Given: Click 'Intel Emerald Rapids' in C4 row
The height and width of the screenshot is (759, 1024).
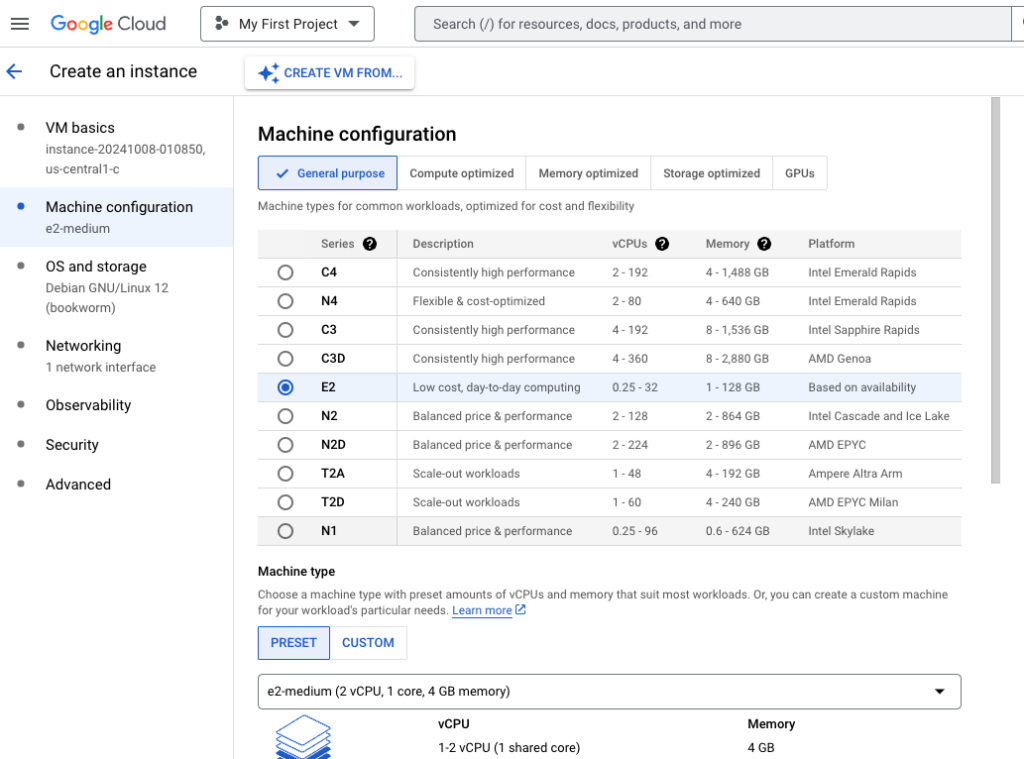Looking at the screenshot, I should click(862, 272).
